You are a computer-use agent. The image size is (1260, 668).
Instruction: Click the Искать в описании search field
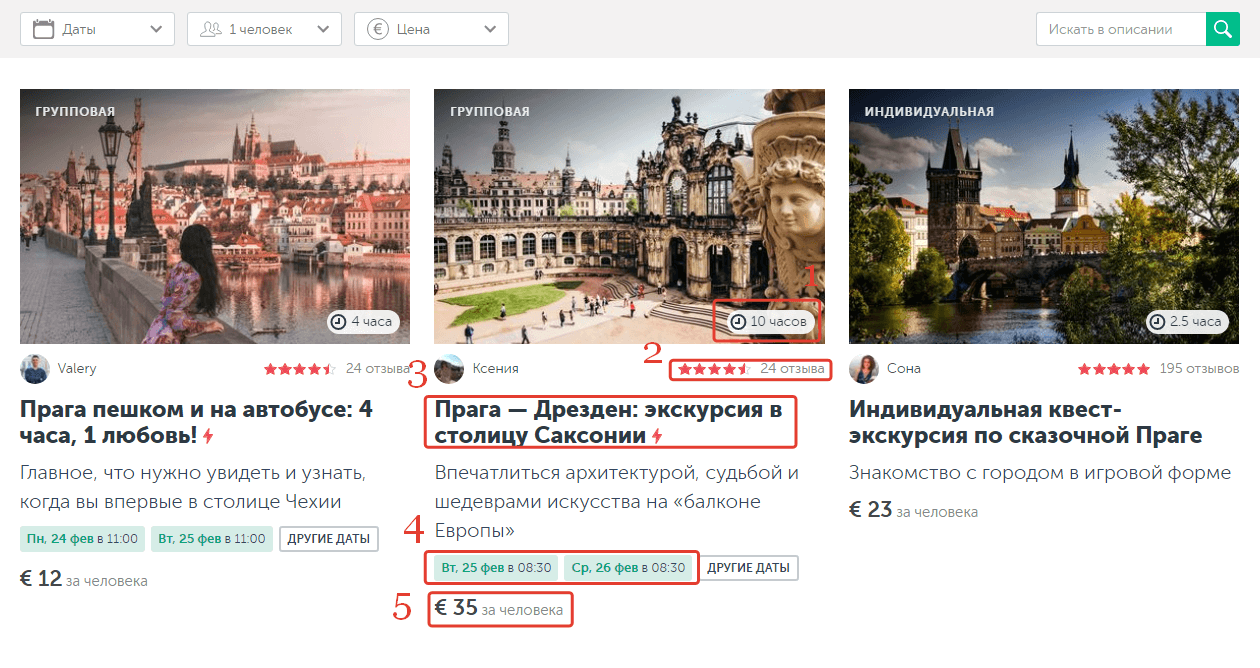click(1120, 29)
